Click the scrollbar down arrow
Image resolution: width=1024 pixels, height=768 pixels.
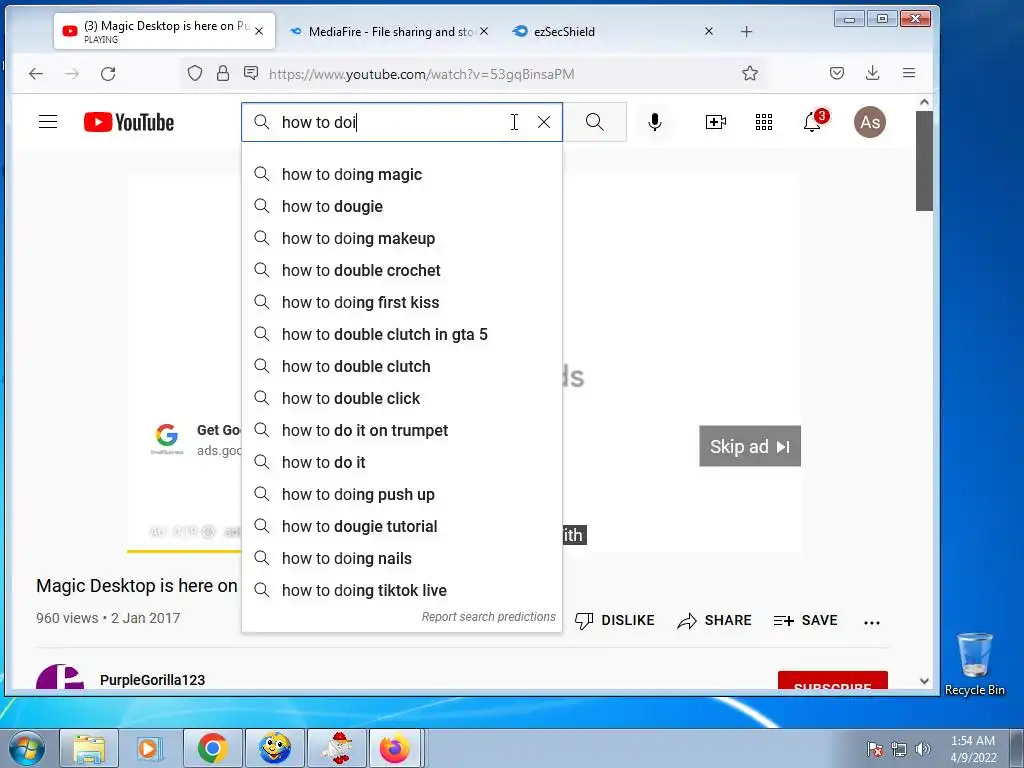tap(923, 681)
